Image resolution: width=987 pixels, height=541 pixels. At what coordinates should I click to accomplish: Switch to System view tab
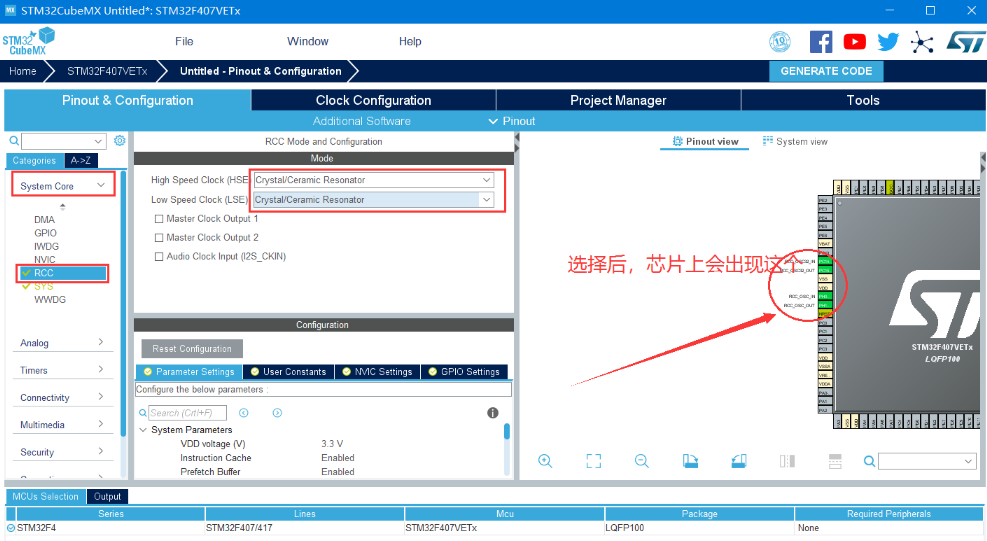795,142
